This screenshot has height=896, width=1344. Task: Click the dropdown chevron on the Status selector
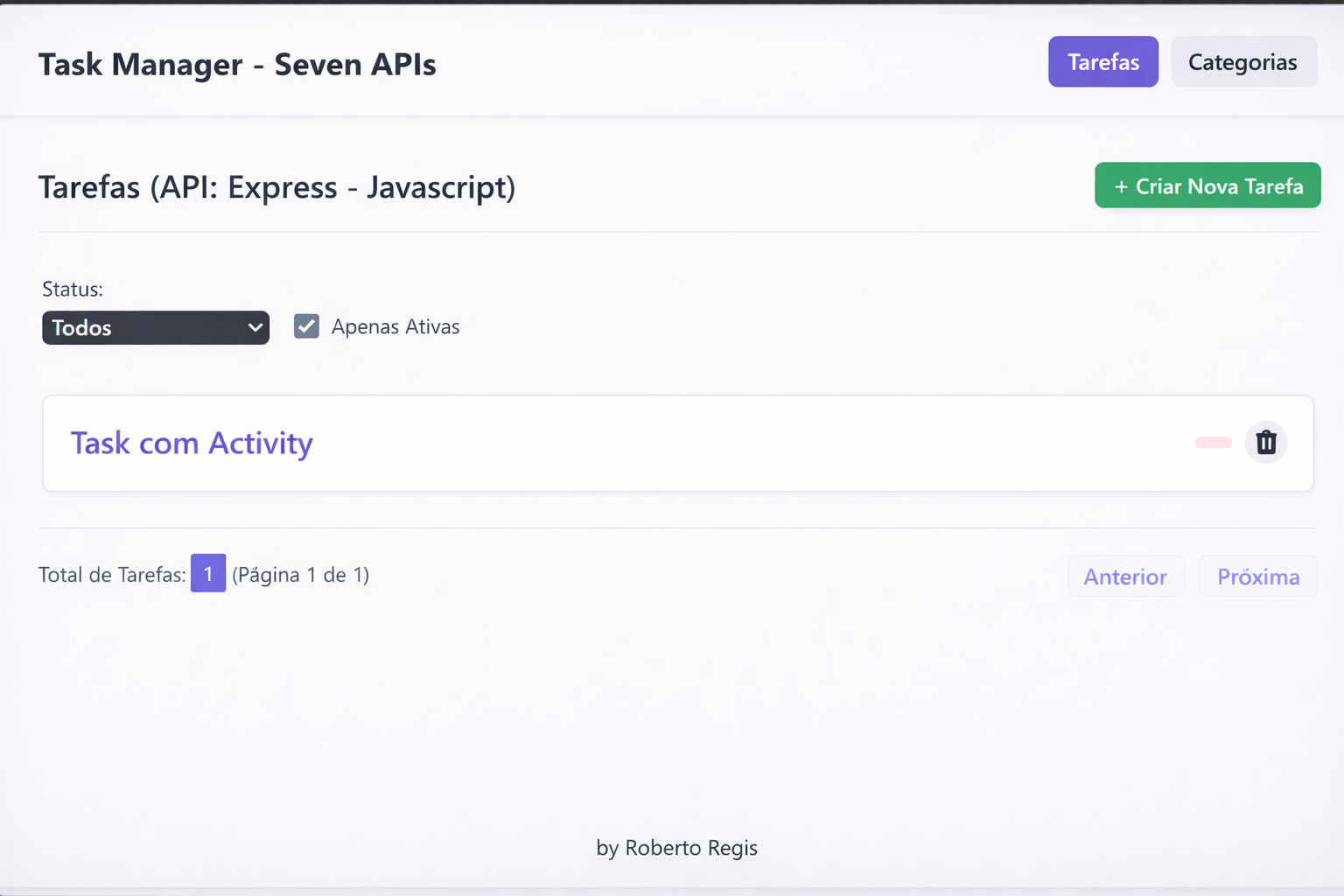[x=255, y=327]
